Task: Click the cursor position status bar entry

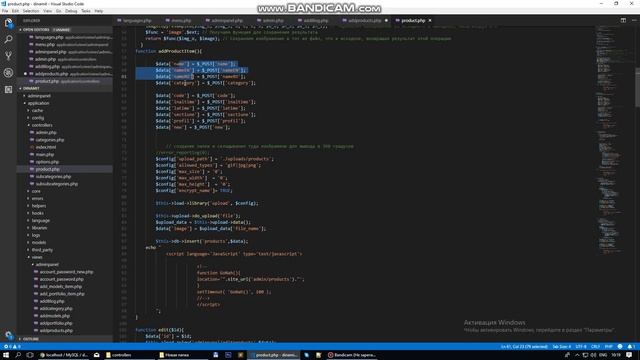Action: point(524,347)
